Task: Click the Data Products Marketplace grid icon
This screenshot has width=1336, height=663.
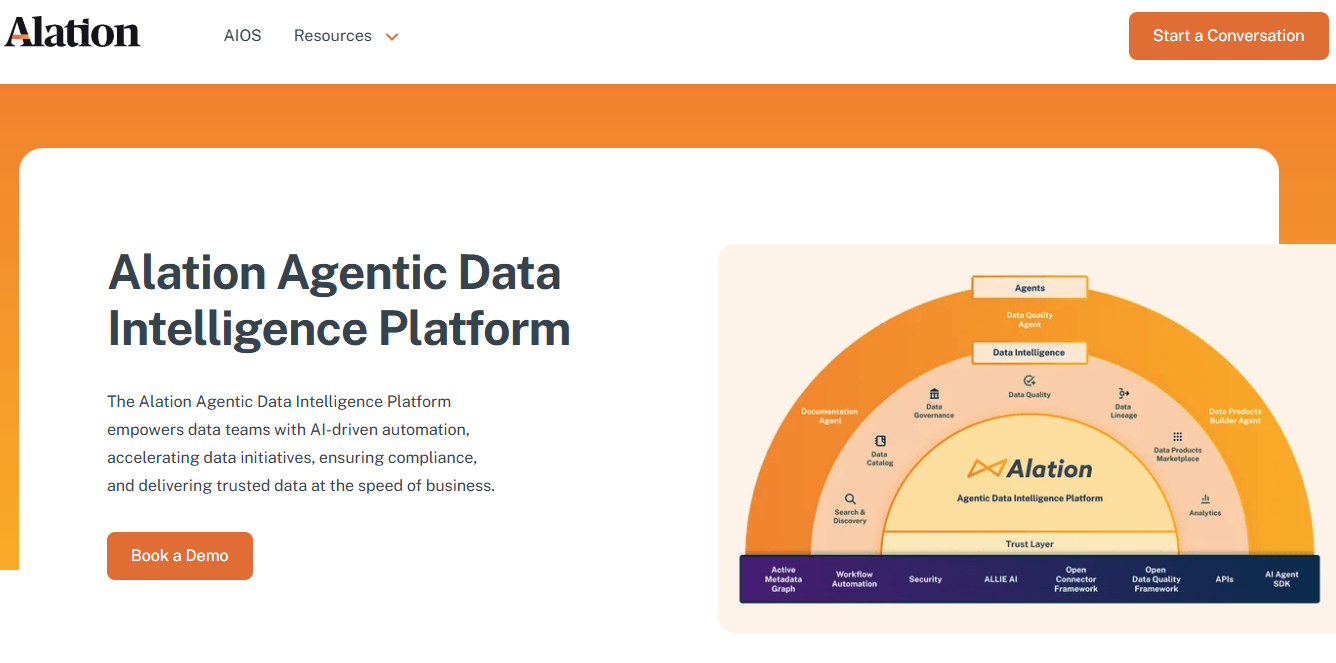Action: (1177, 437)
